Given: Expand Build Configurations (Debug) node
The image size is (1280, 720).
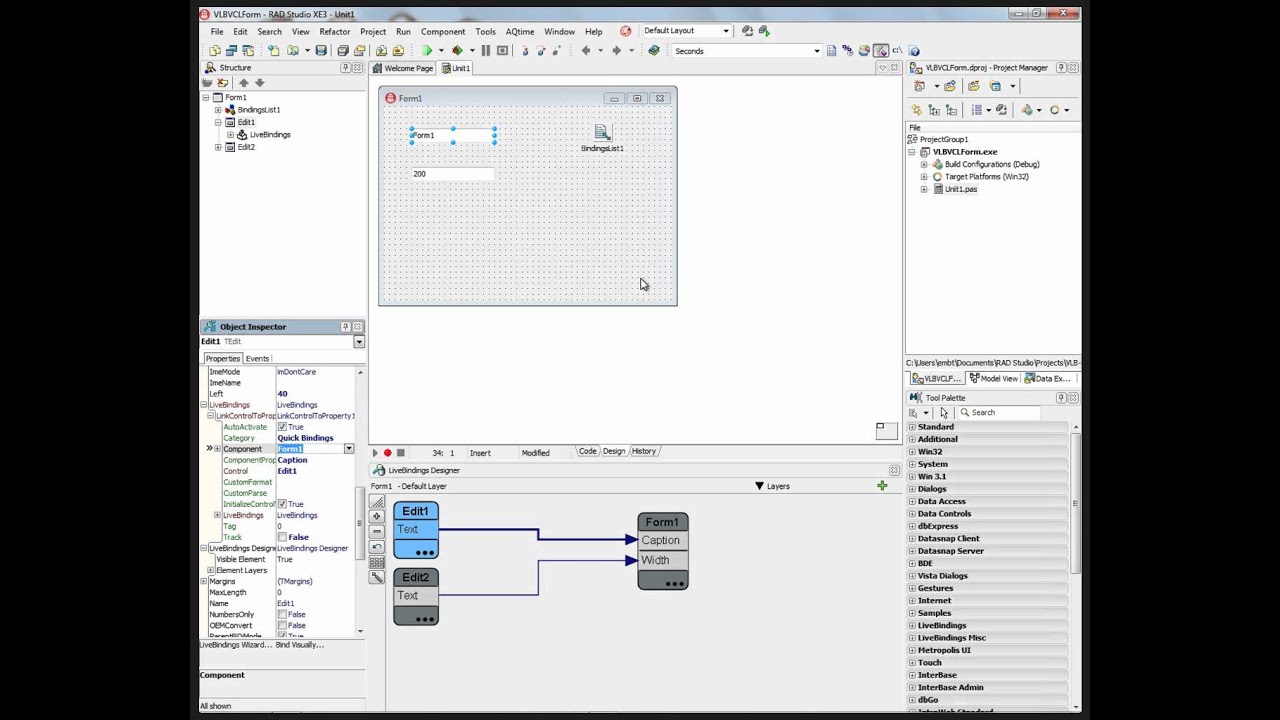Looking at the screenshot, I should [x=924, y=164].
